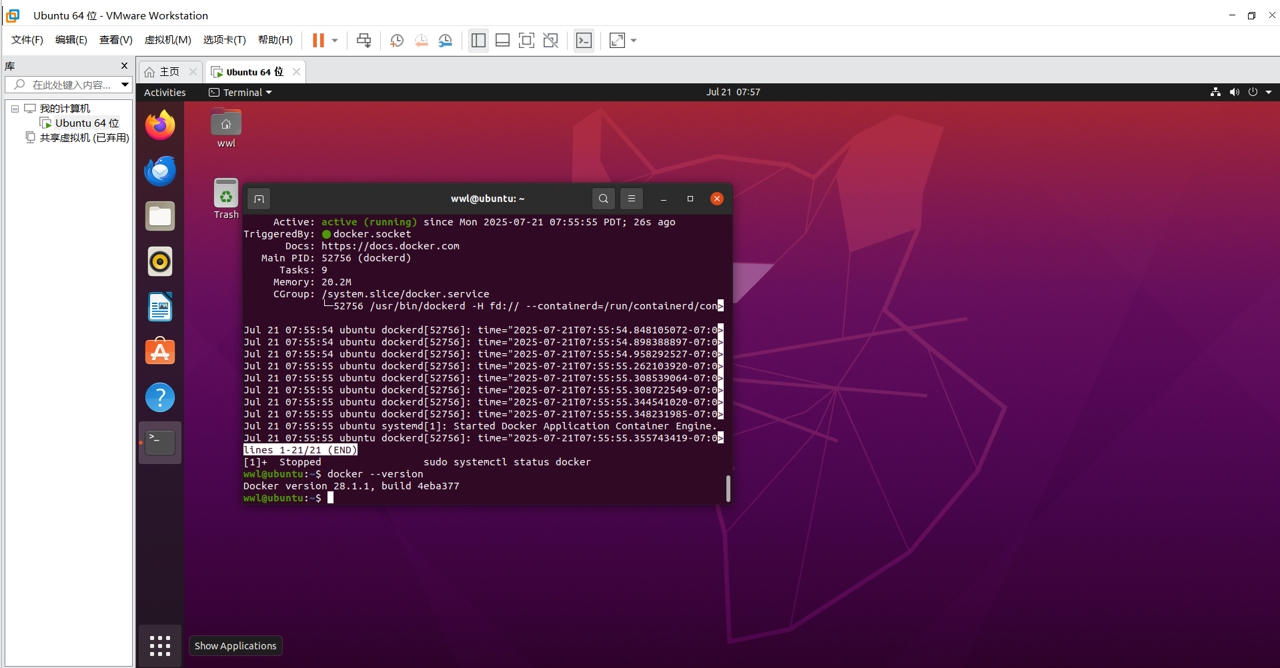Toggle Unity mode for the guest

click(550, 40)
